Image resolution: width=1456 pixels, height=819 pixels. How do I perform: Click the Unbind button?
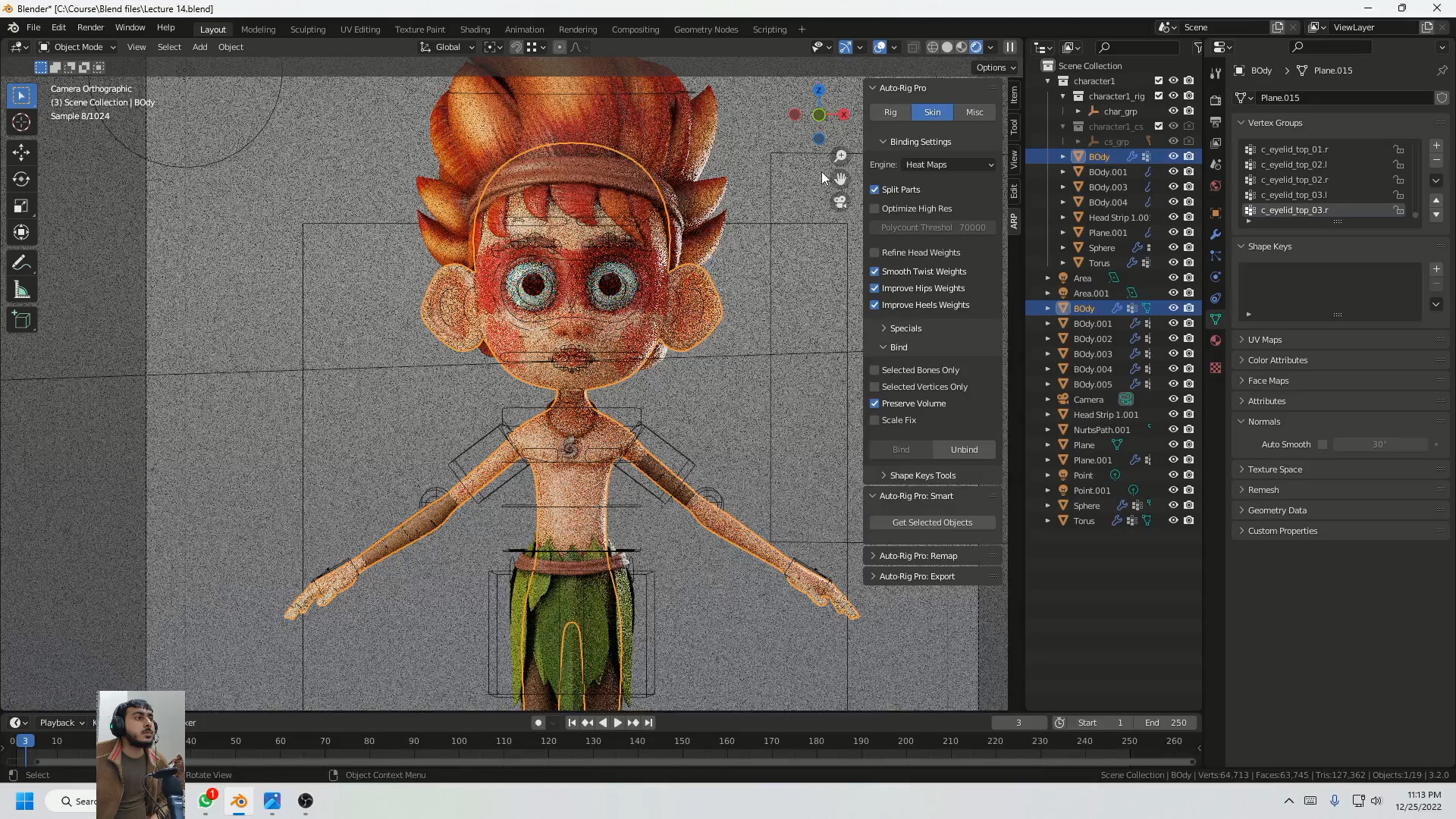[x=964, y=449]
